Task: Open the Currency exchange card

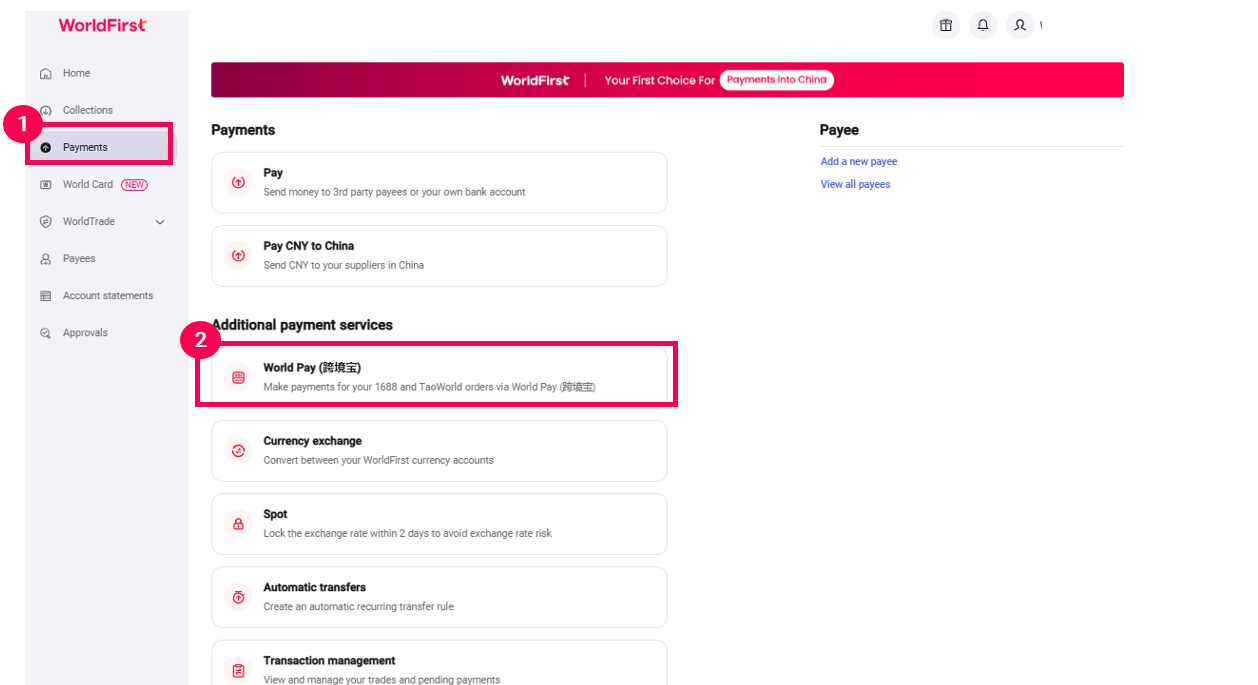Action: pyautogui.click(x=439, y=451)
